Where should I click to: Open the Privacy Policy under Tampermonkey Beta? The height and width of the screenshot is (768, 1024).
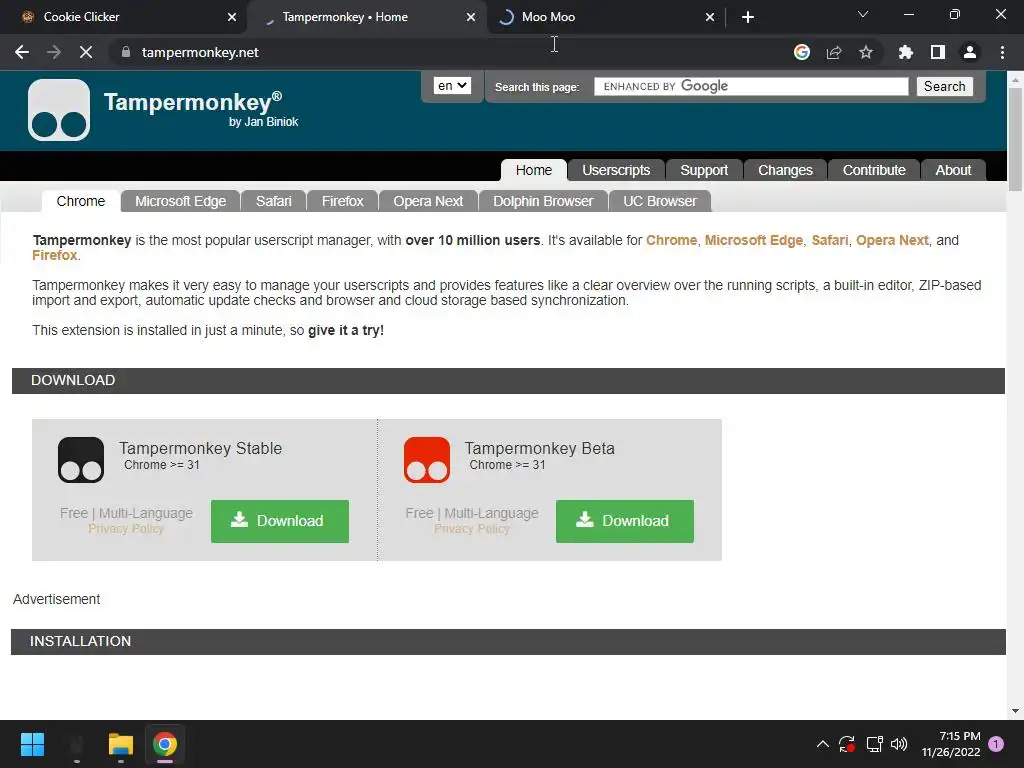pos(472,529)
